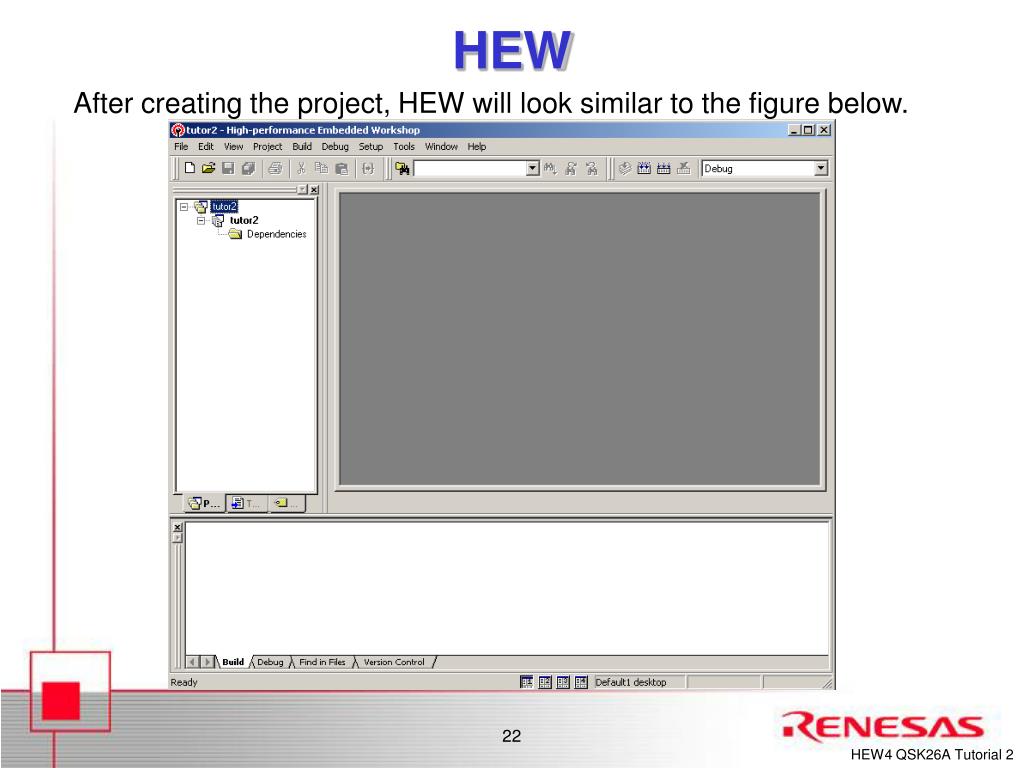Close the workspace panel
Image resolution: width=1024 pixels, height=768 pixels.
click(314, 189)
